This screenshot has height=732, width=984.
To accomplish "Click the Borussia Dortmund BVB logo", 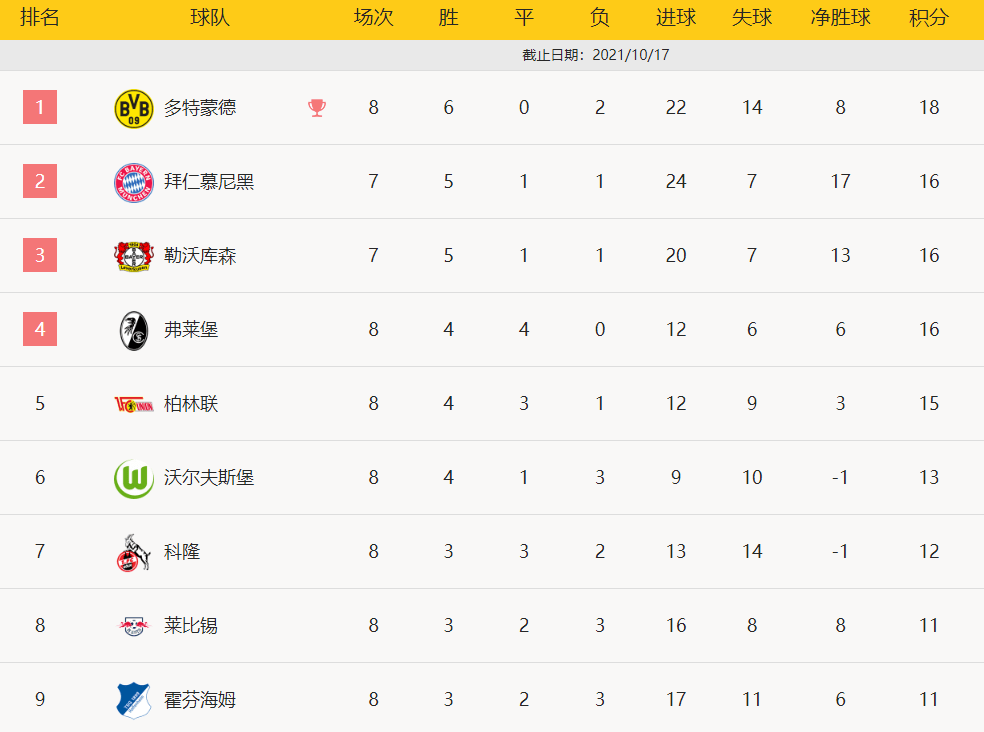I will (x=134, y=108).
